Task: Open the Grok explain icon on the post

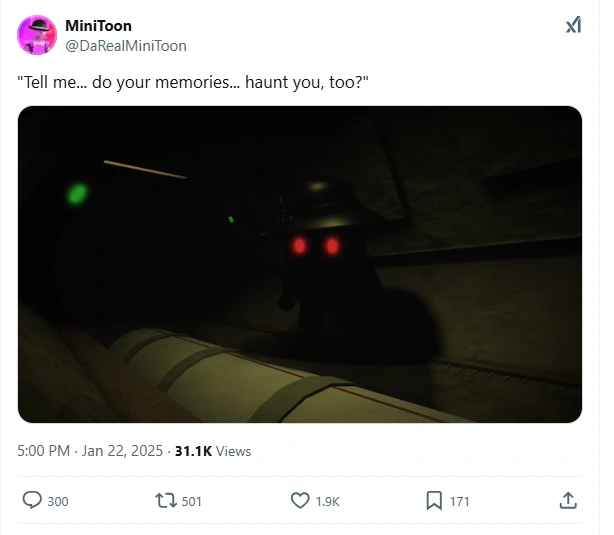Action: pos(573,25)
